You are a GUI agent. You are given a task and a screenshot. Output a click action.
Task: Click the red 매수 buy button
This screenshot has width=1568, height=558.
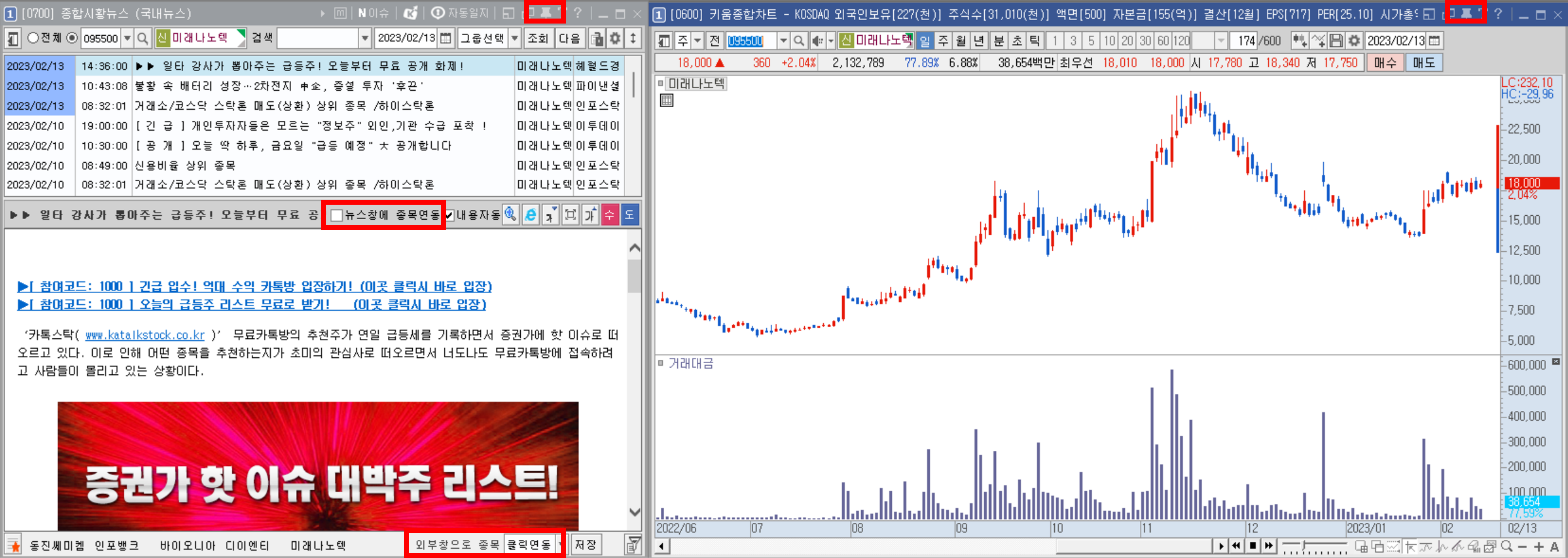(1385, 62)
